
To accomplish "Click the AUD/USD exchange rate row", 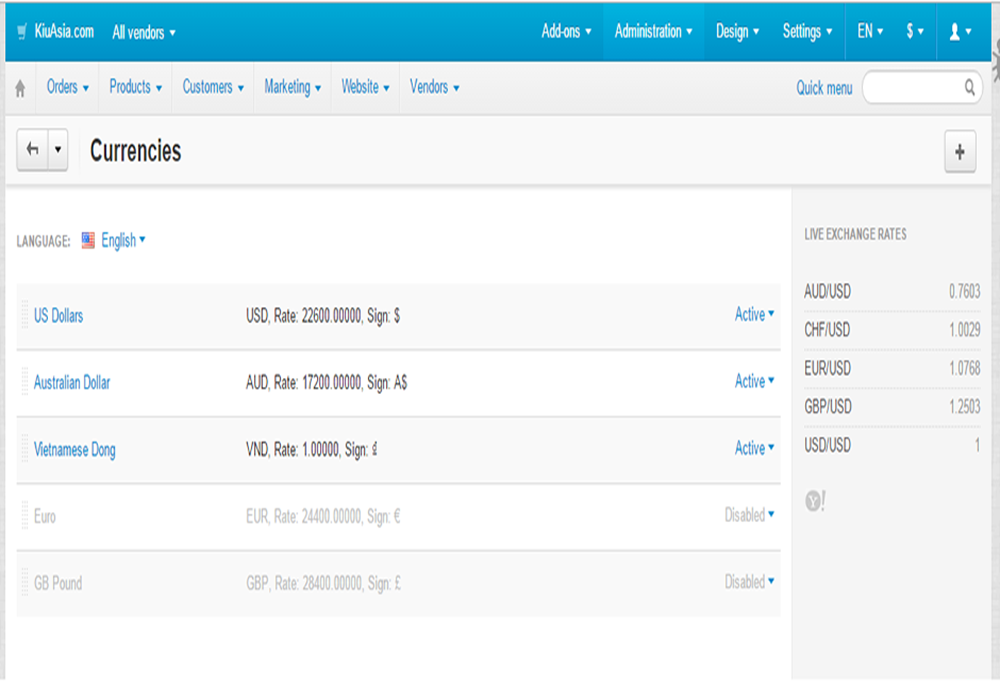I will 892,291.
